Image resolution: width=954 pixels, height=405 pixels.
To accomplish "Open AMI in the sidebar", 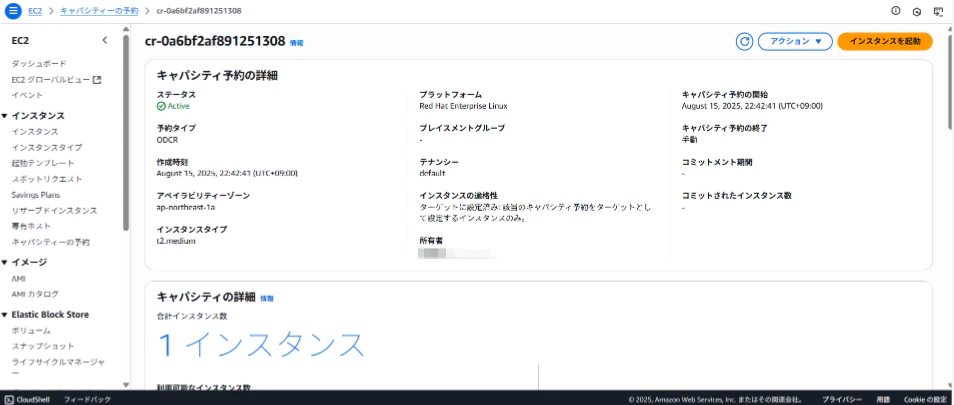I will (18, 278).
